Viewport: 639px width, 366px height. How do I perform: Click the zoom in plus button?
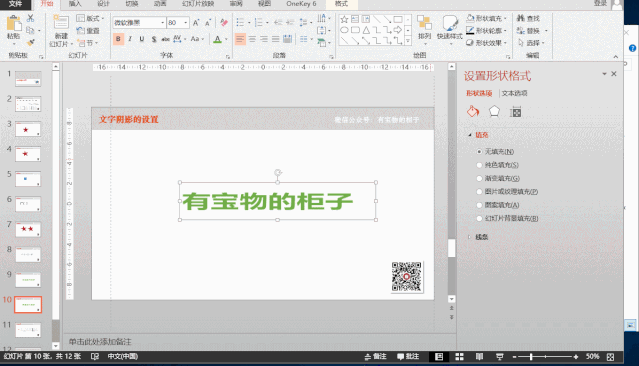pos(576,357)
